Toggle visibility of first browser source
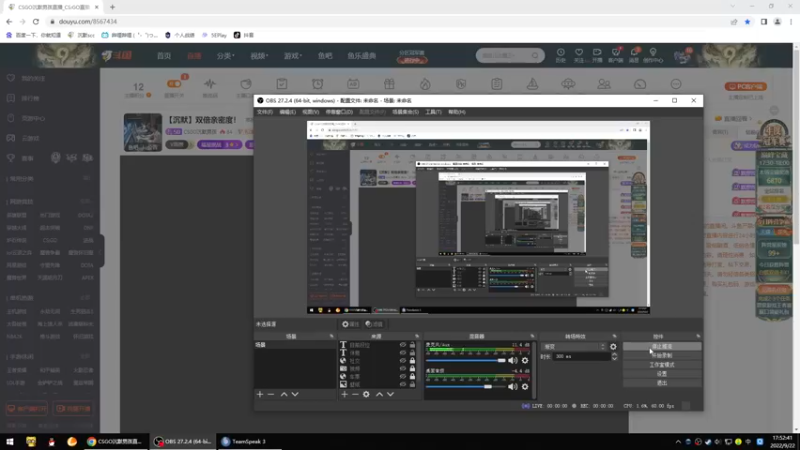 403,361
